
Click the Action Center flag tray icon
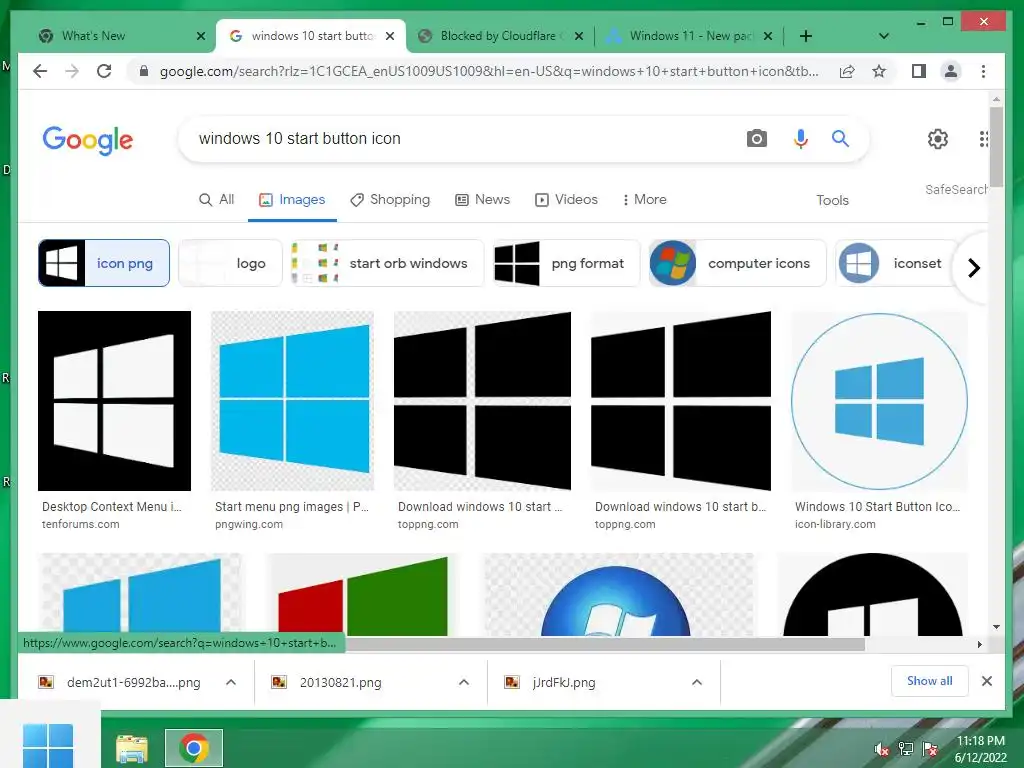click(x=930, y=749)
